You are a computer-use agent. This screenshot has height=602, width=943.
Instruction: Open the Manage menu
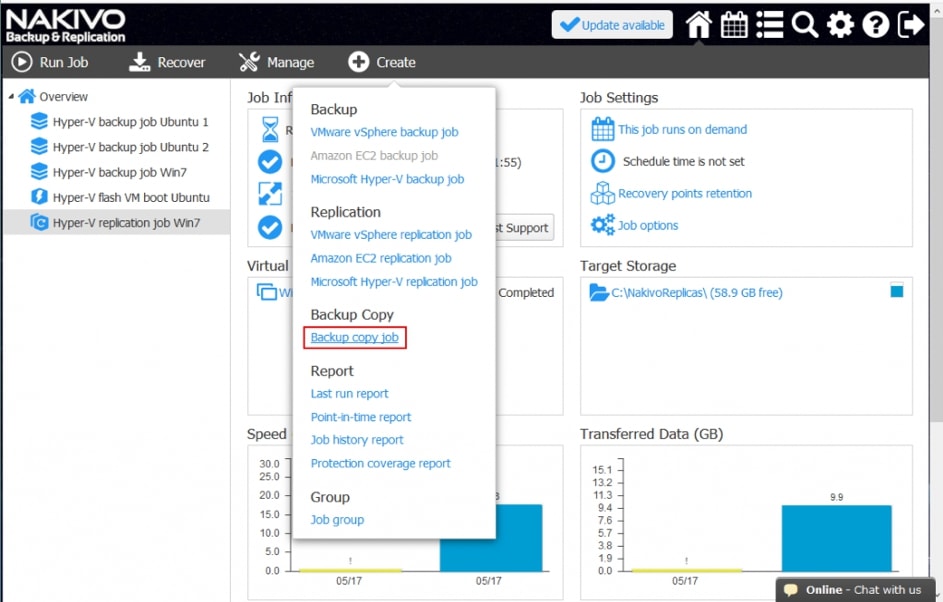[x=277, y=62]
